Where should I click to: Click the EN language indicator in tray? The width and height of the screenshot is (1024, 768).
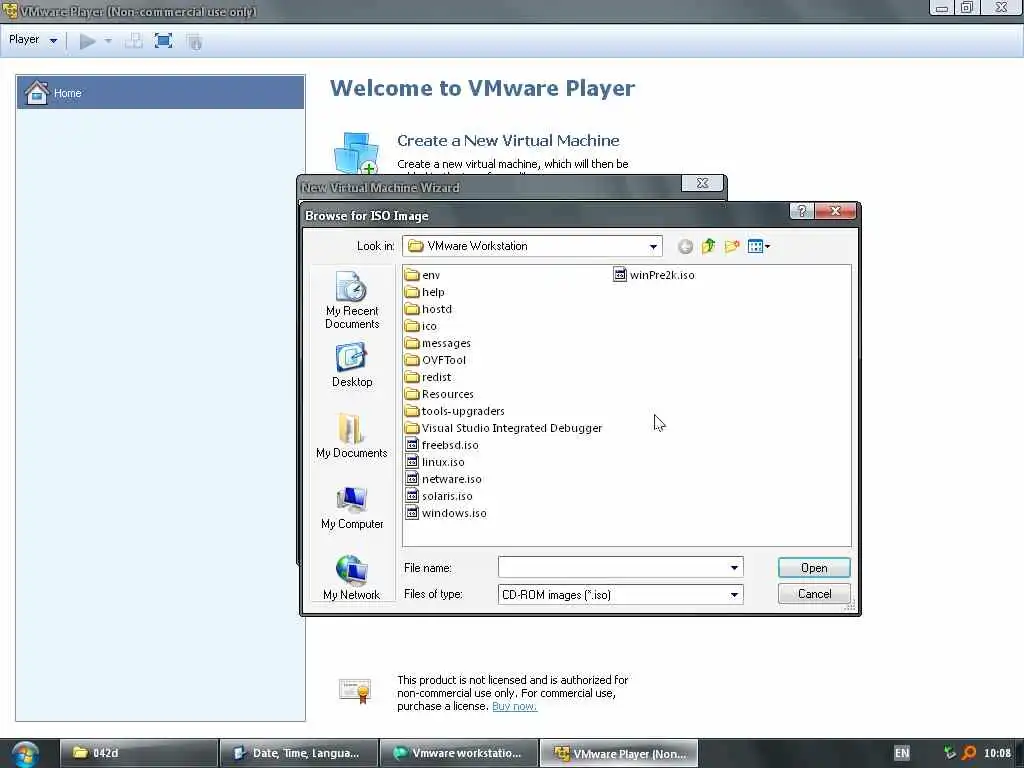point(902,753)
